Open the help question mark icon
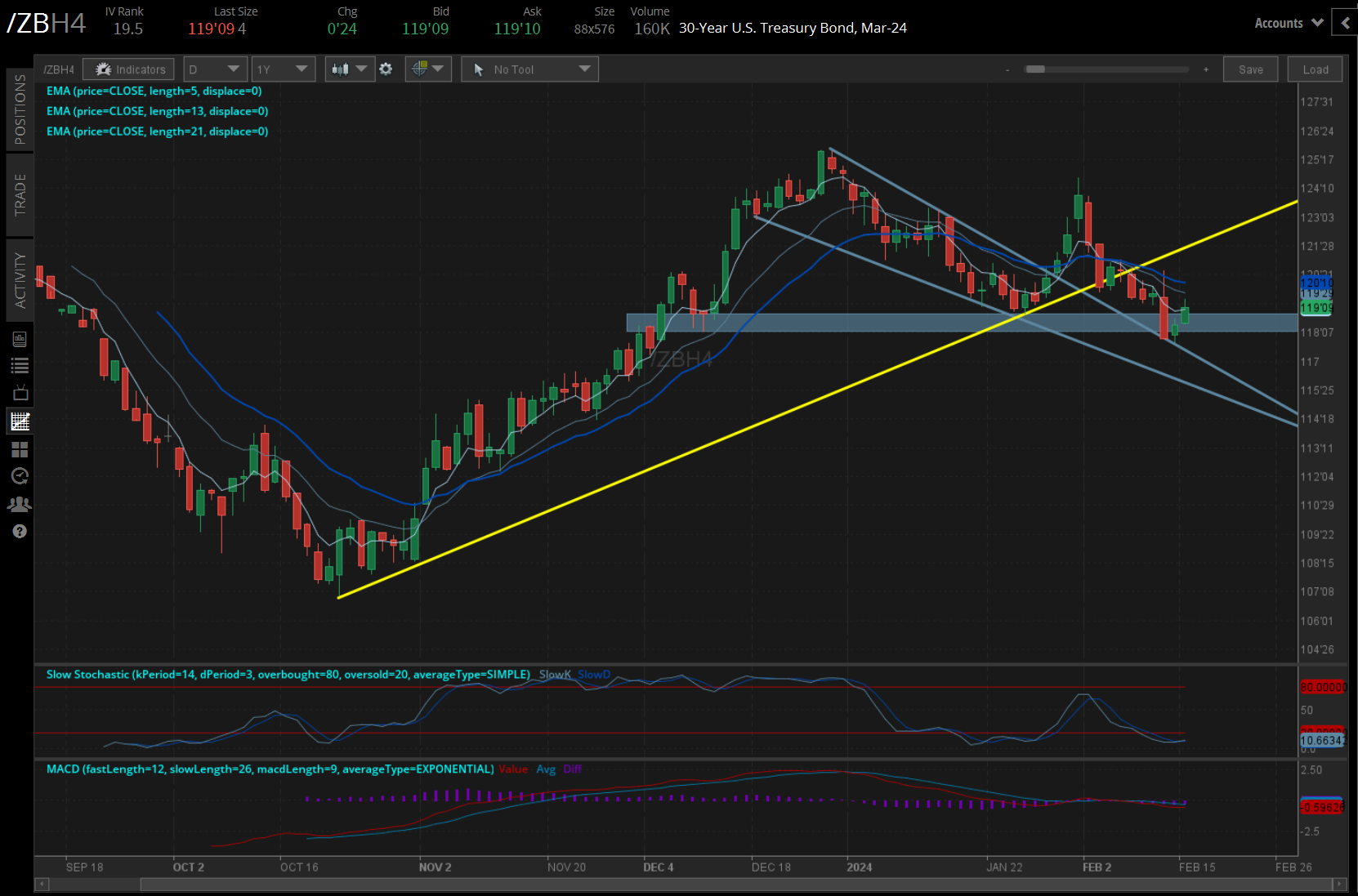1358x896 pixels. point(20,532)
